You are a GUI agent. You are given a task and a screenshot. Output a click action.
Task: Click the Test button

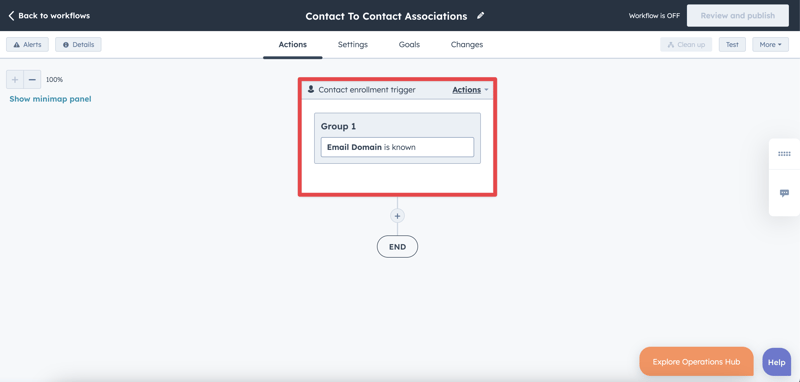732,44
